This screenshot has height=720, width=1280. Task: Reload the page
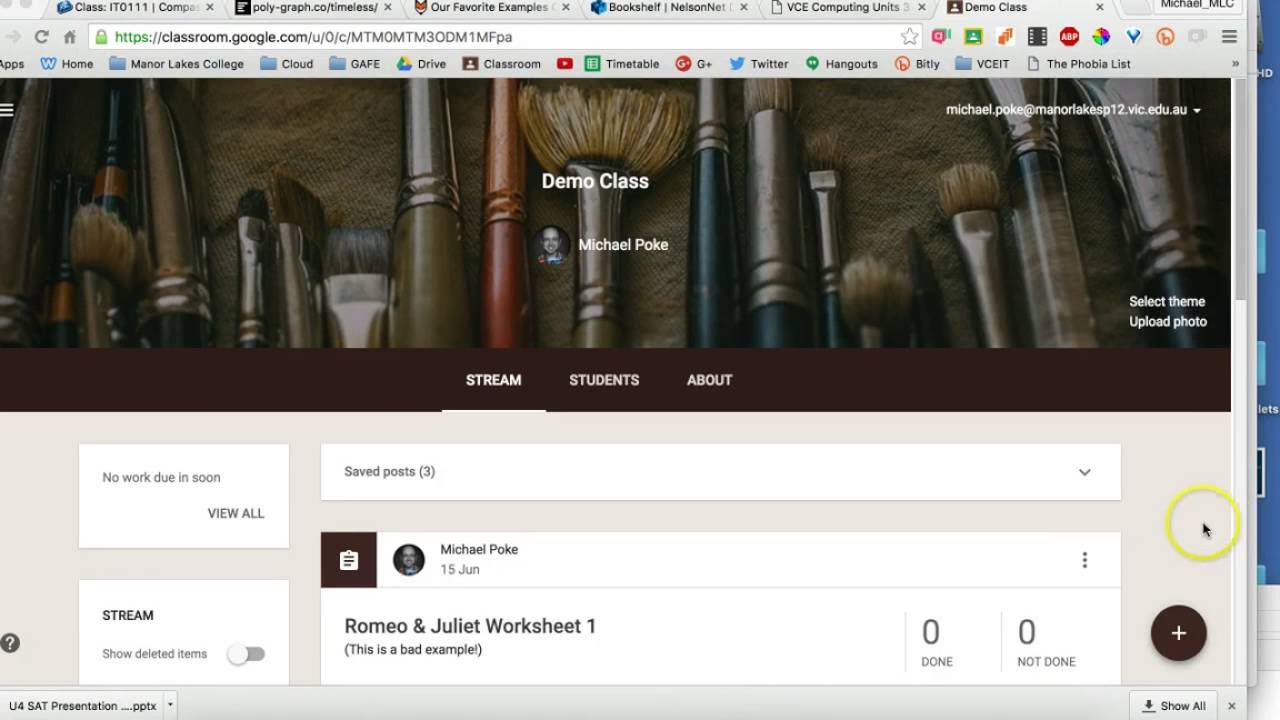tap(41, 37)
